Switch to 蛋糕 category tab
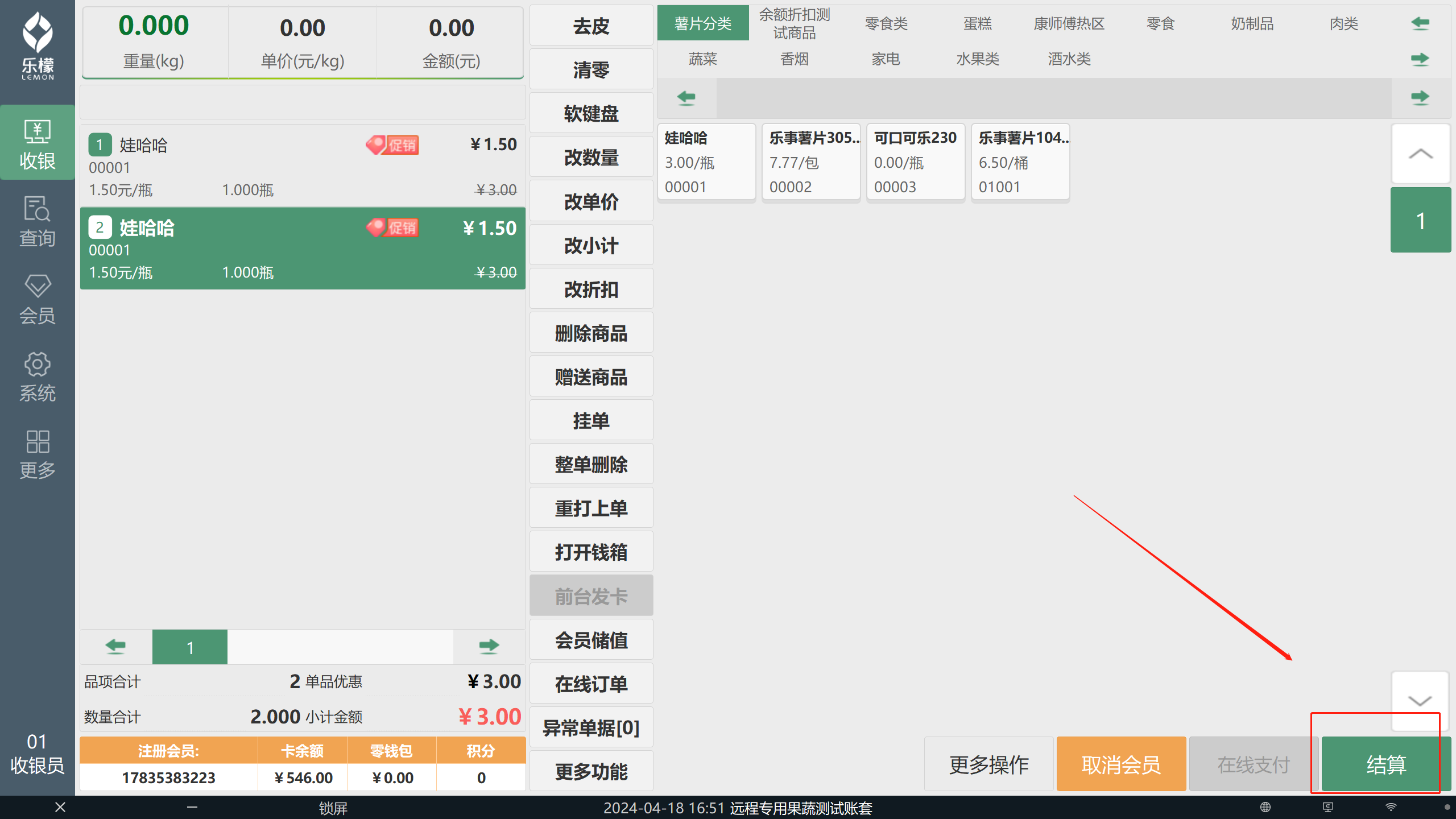The height and width of the screenshot is (819, 1456). pos(978,23)
